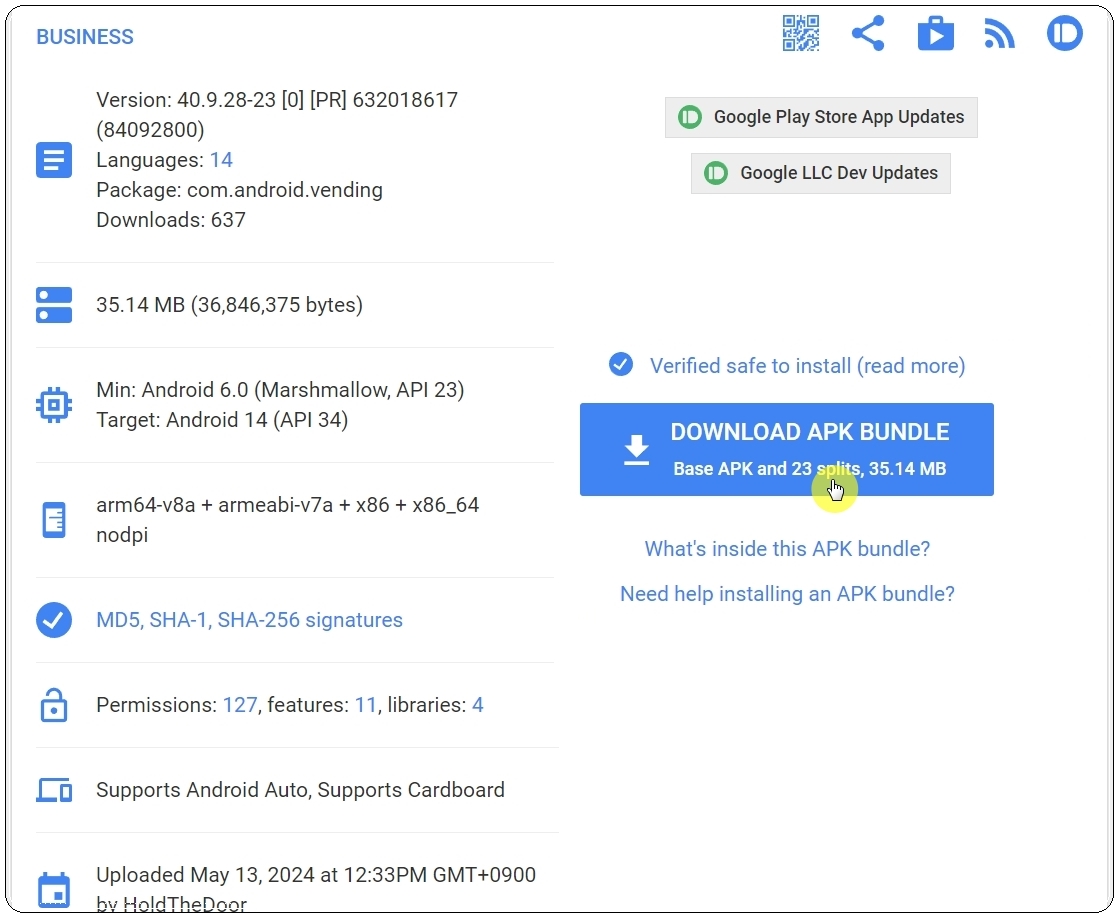The height and width of the screenshot is (918, 1119).
Task: Open the Google Play store briefcase icon
Action: tap(936, 34)
